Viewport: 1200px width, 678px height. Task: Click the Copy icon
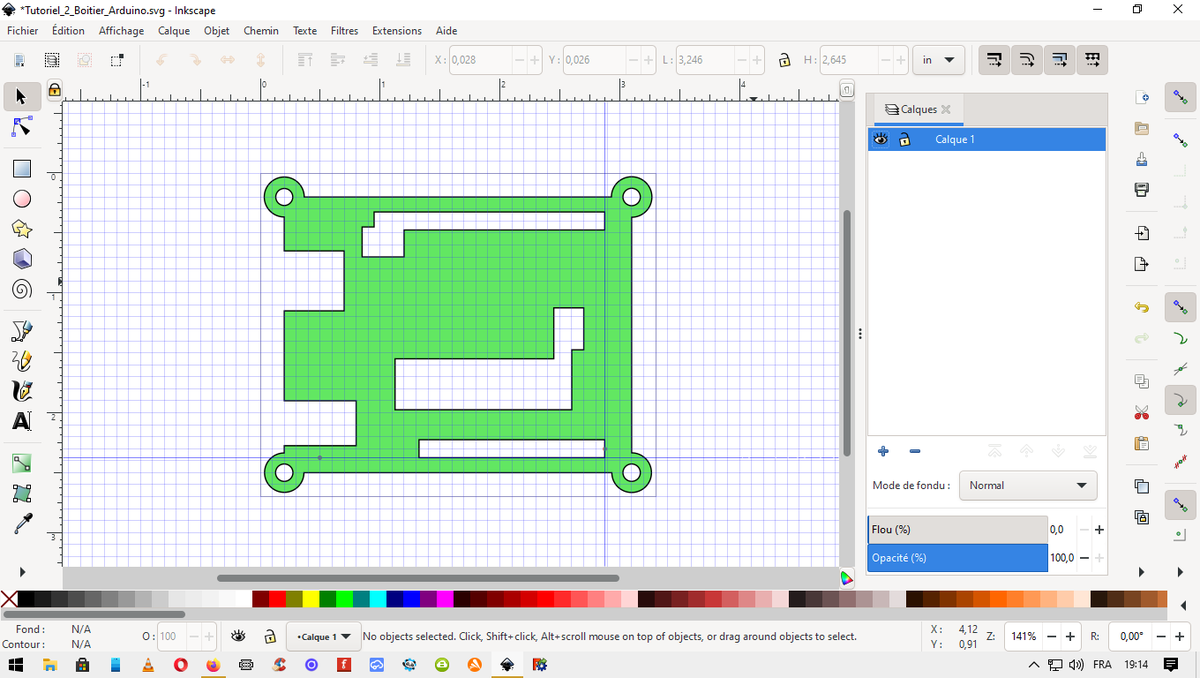click(1142, 381)
